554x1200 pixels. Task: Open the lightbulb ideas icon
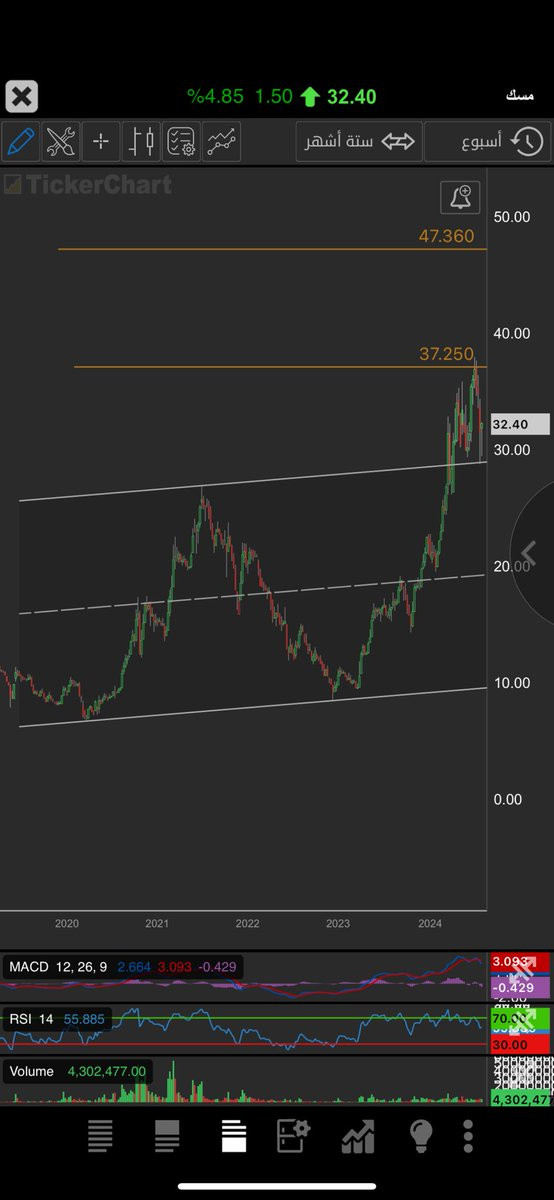pyautogui.click(x=421, y=1136)
